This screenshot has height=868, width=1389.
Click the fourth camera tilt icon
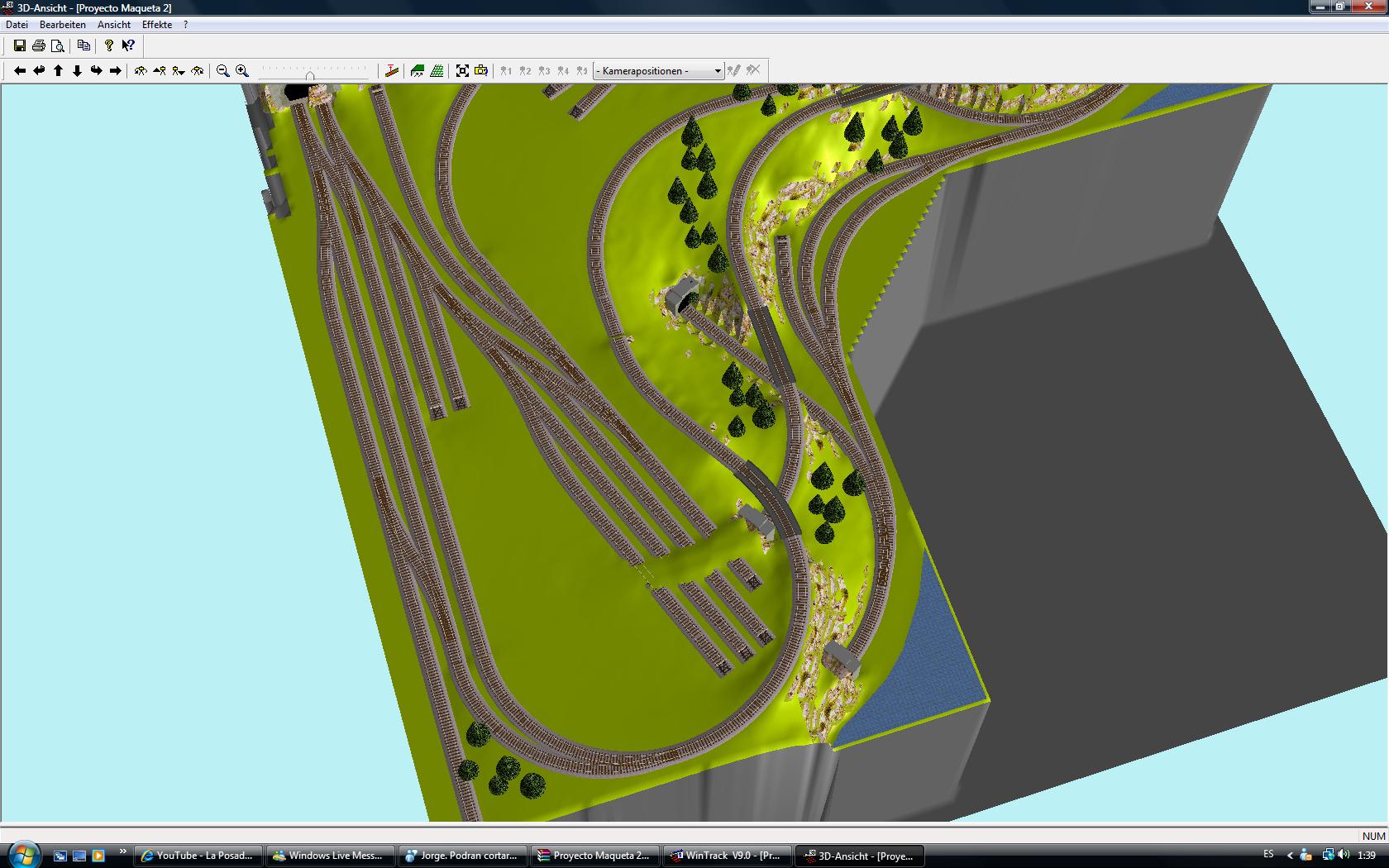tap(198, 71)
